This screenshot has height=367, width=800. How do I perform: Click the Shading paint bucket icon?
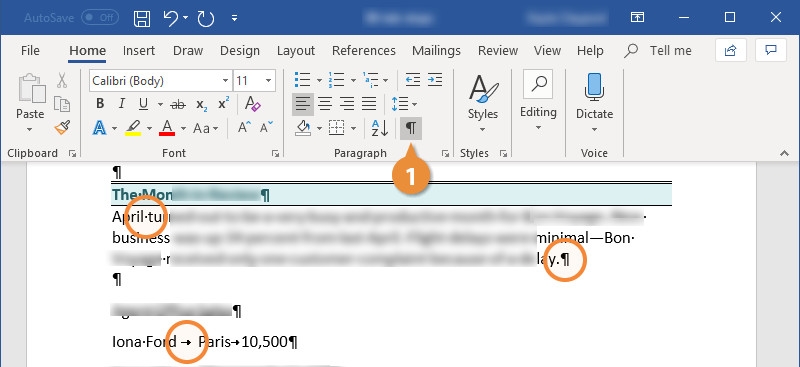coord(303,128)
